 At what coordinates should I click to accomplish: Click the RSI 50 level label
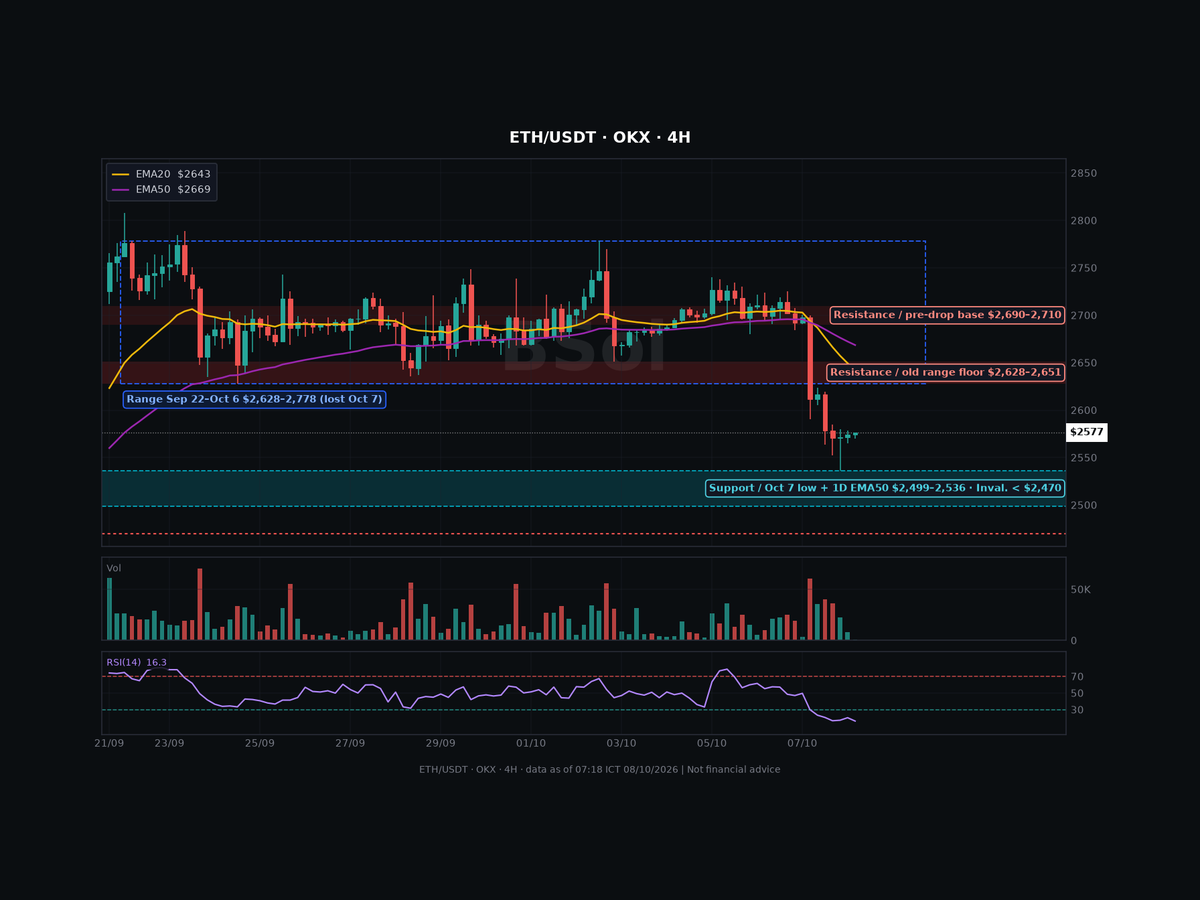click(x=1077, y=693)
